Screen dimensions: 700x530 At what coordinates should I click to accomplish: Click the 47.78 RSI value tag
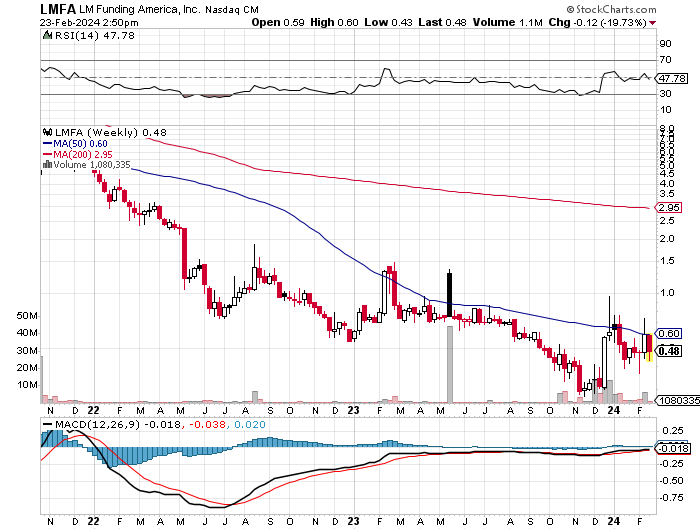[672, 79]
